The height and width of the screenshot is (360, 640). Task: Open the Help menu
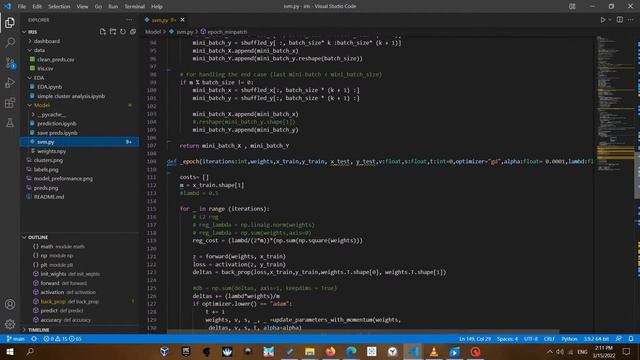click(157, 6)
